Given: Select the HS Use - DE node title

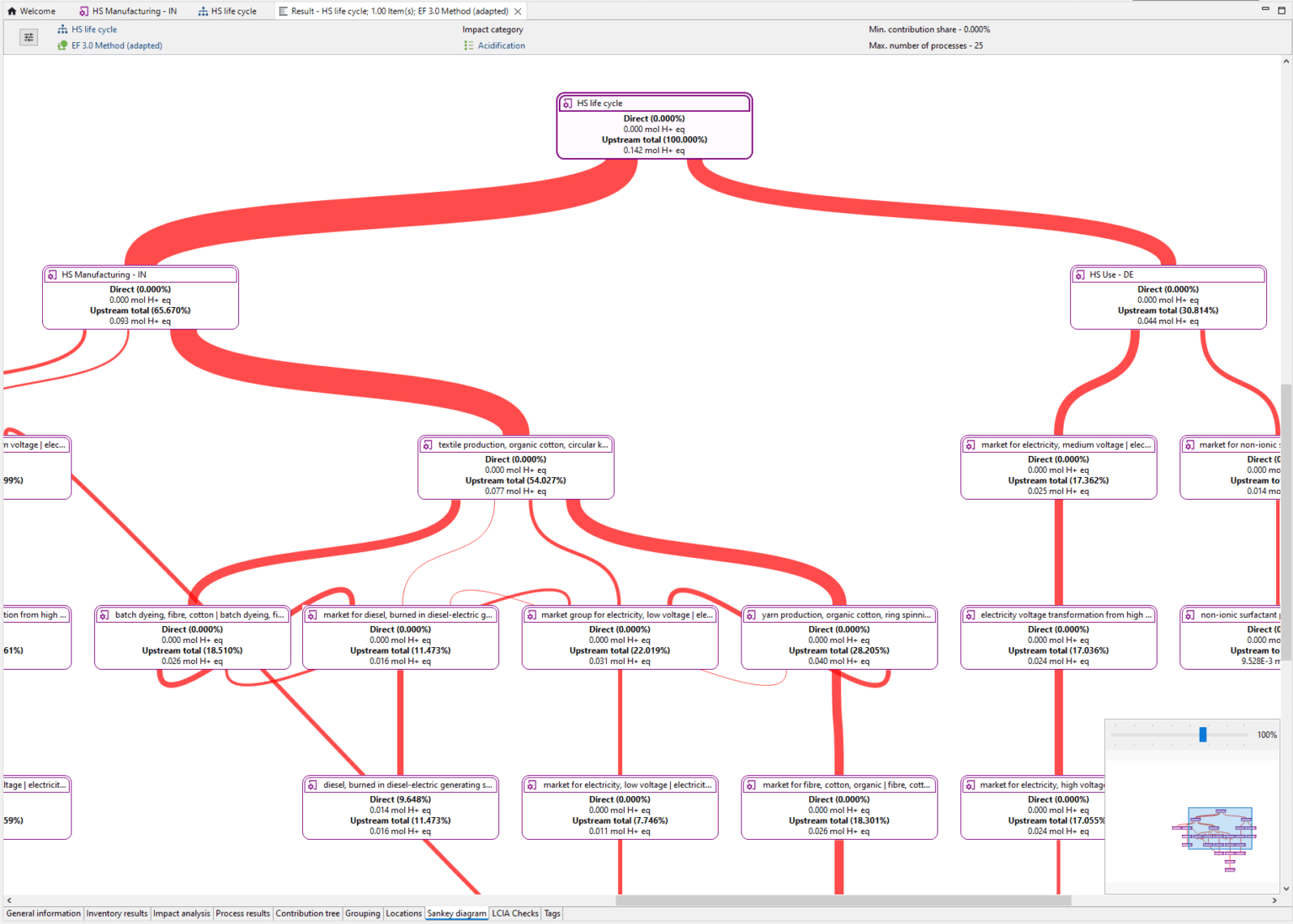Looking at the screenshot, I should click(1111, 274).
